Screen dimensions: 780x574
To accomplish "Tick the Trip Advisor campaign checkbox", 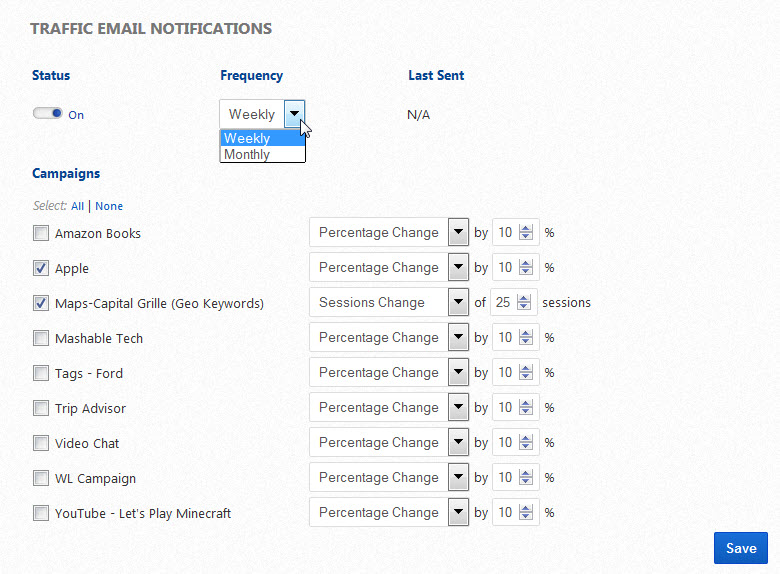I will click(41, 408).
